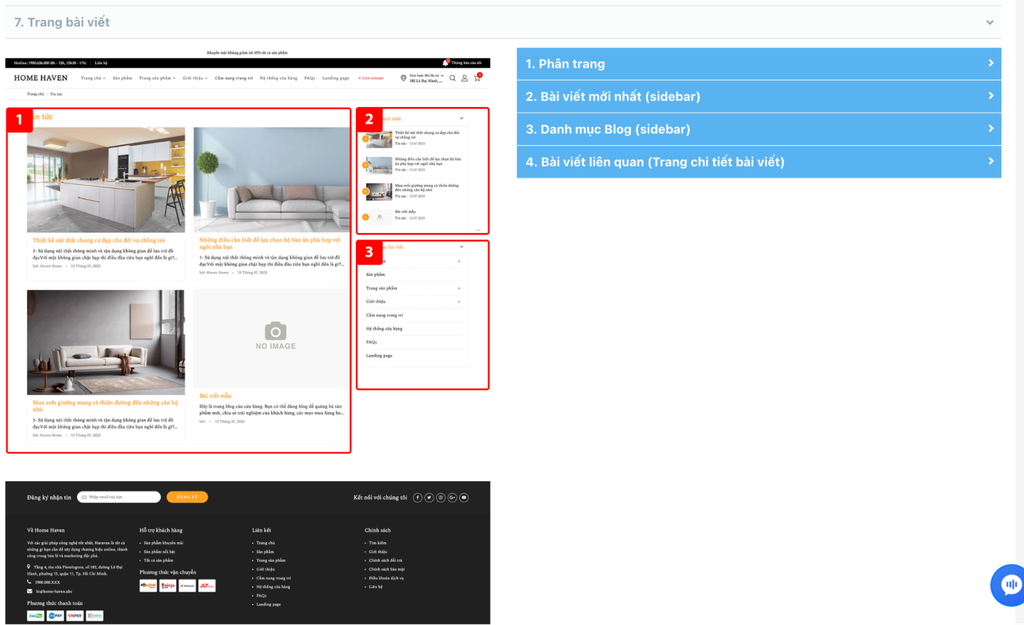Open the 'Trang chủ' nav menu item

tap(92, 78)
